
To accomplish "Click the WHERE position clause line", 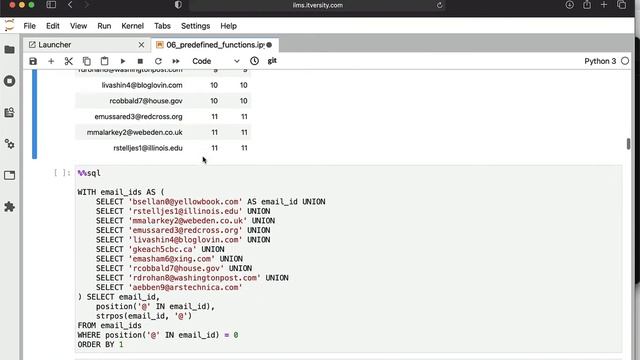I will point(158,335).
